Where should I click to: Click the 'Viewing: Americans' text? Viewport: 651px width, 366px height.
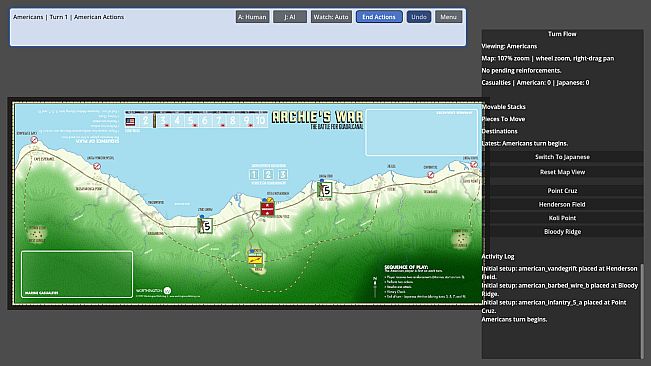pyautogui.click(x=509, y=46)
